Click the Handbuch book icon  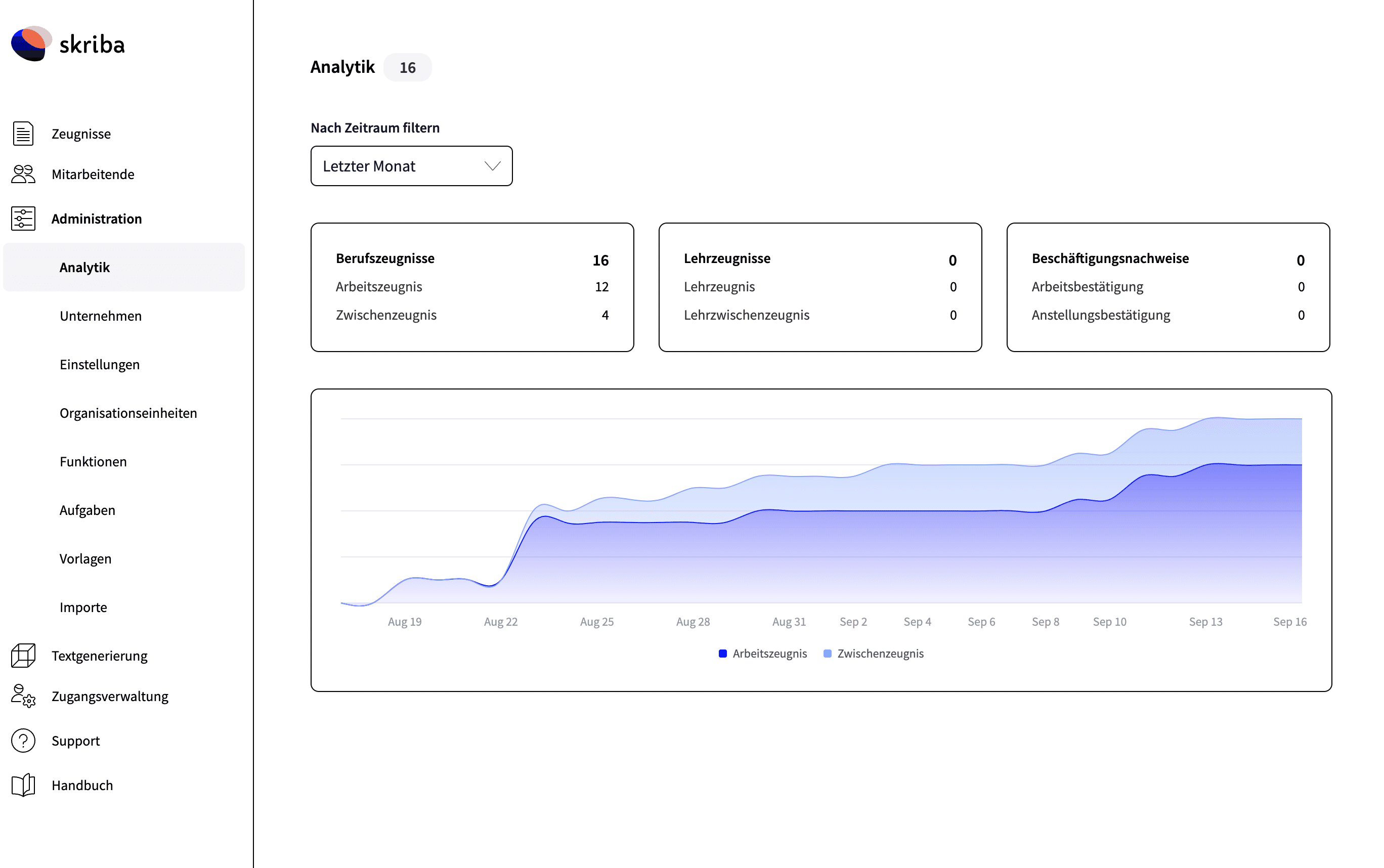coord(23,785)
